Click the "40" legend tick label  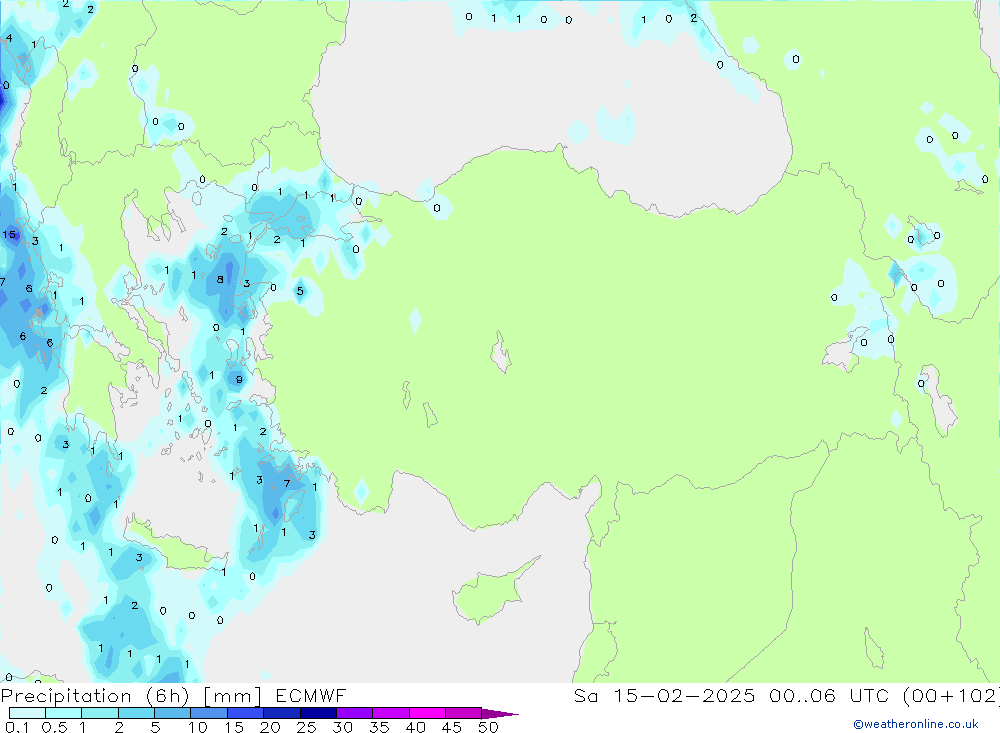(415, 727)
